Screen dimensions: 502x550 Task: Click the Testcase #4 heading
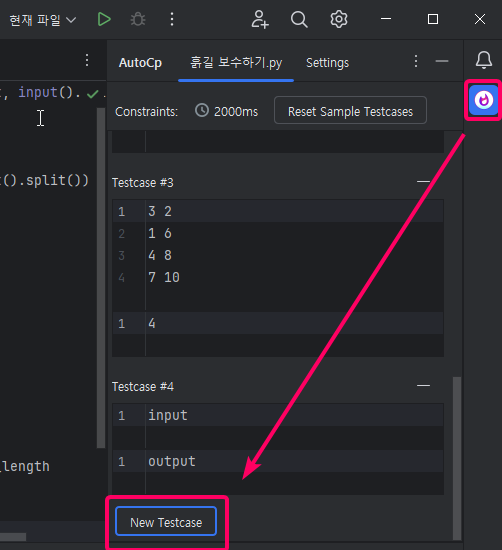[143, 387]
